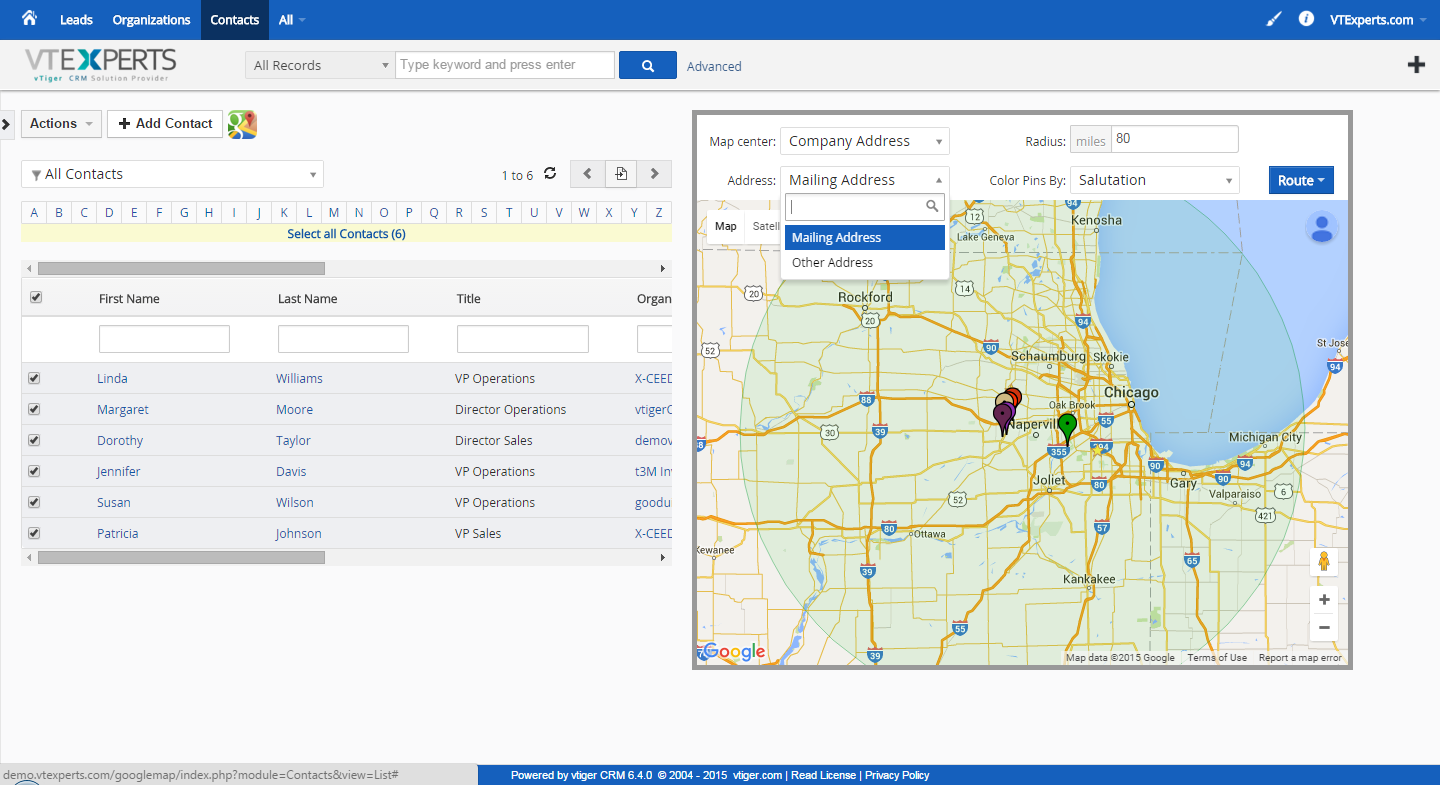The width and height of the screenshot is (1440, 785).
Task: Open the Actions dropdown
Action: click(61, 124)
